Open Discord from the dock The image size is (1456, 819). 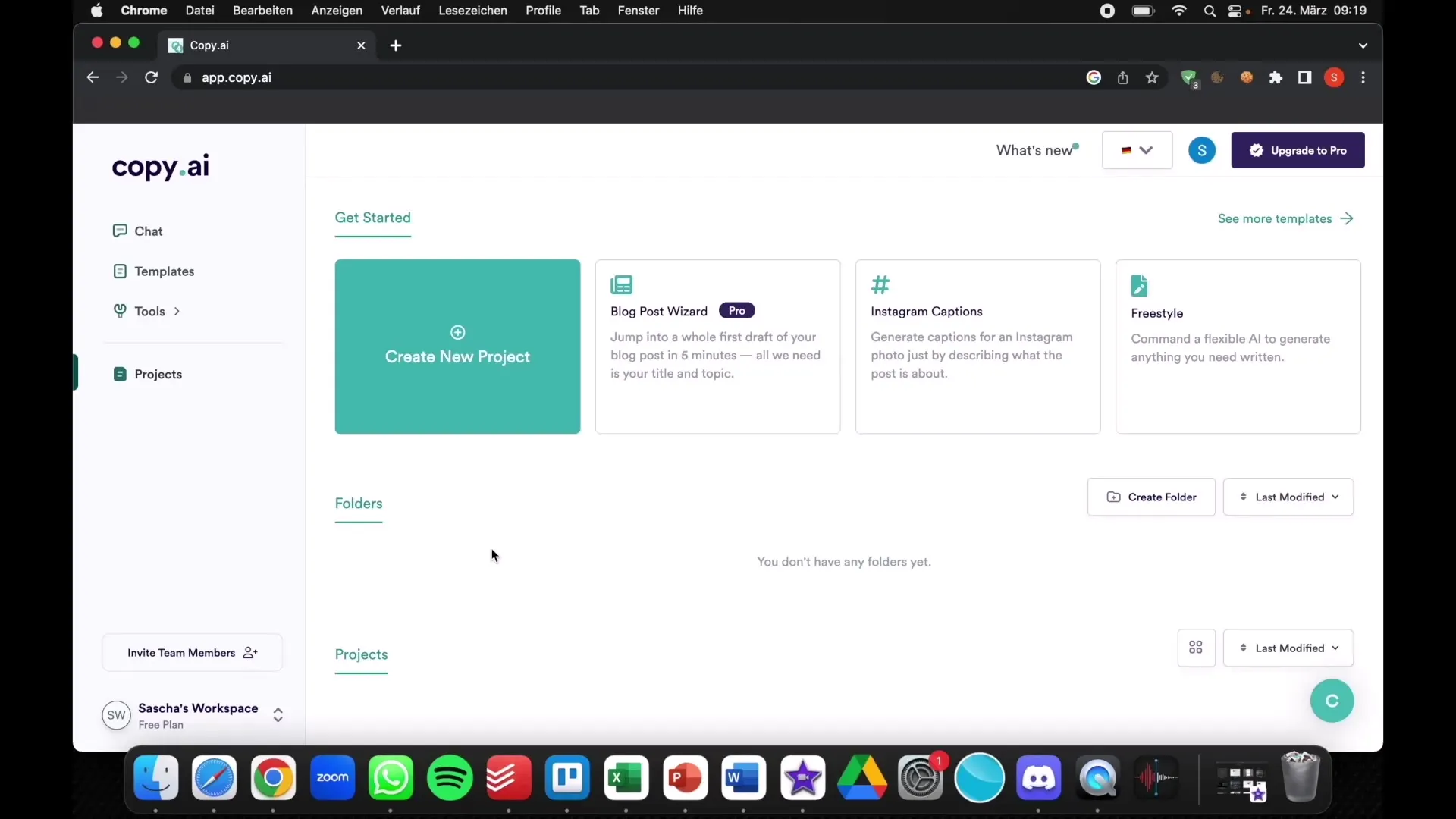pyautogui.click(x=1038, y=778)
